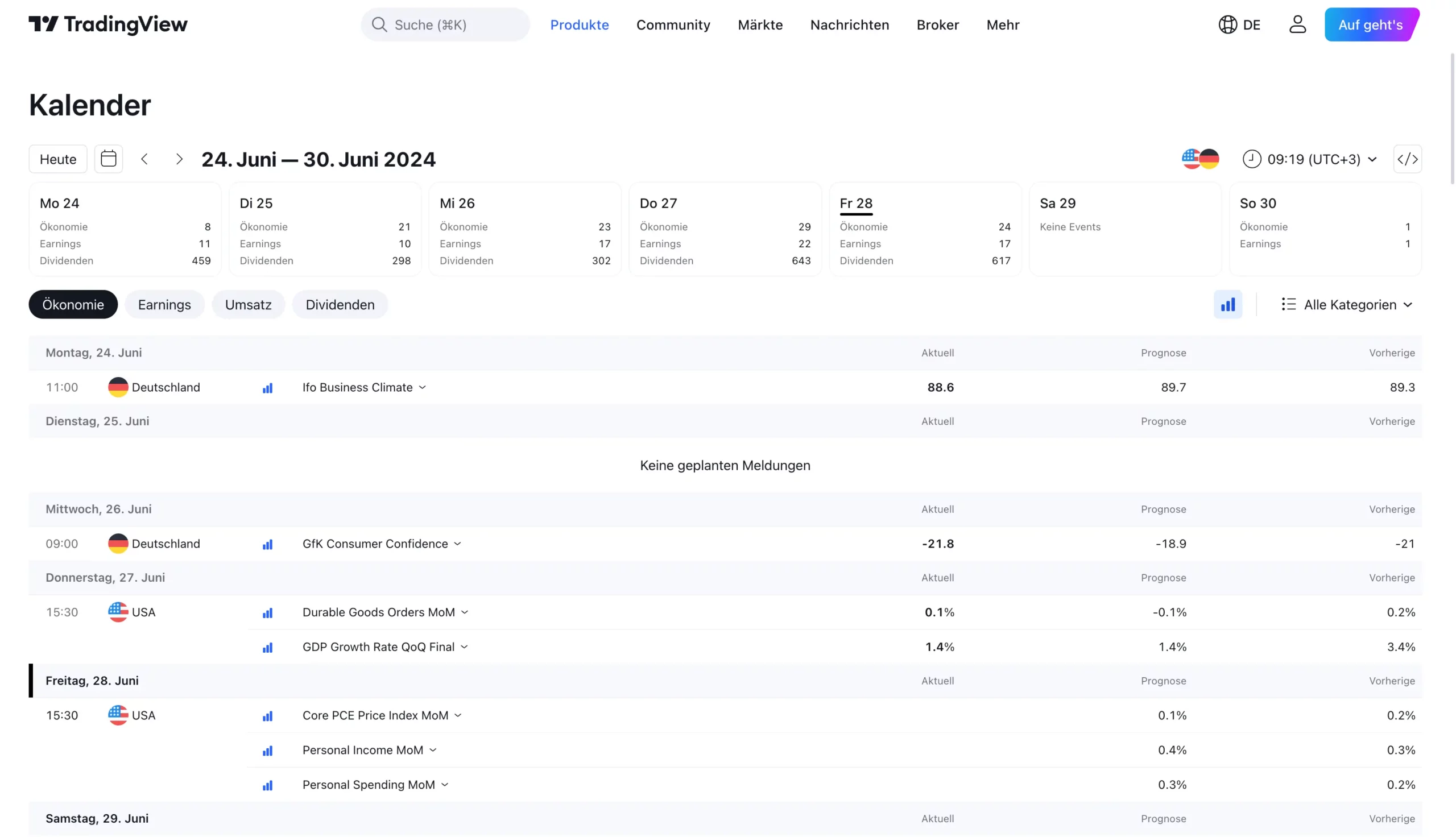The image size is (1456, 837).
Task: Click the TradingView logo
Action: (107, 24)
